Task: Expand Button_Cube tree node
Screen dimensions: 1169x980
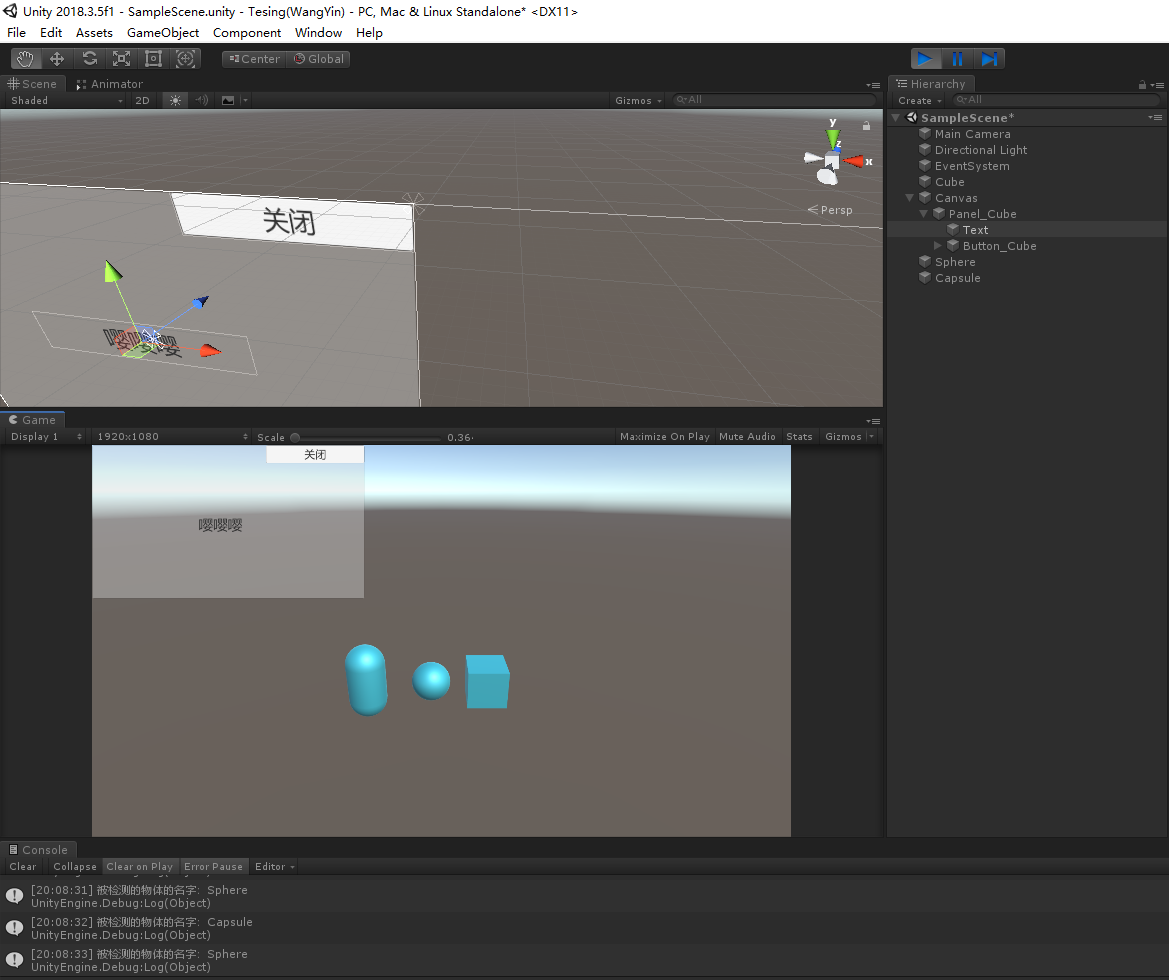Action: coord(937,246)
